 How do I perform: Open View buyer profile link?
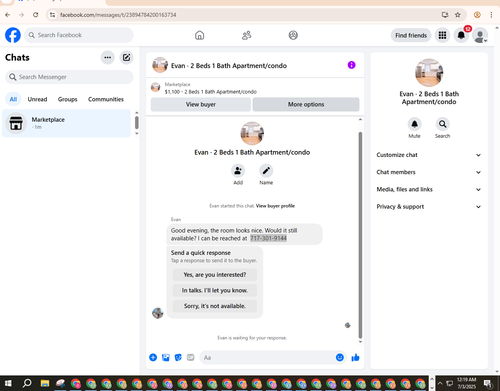(275, 206)
